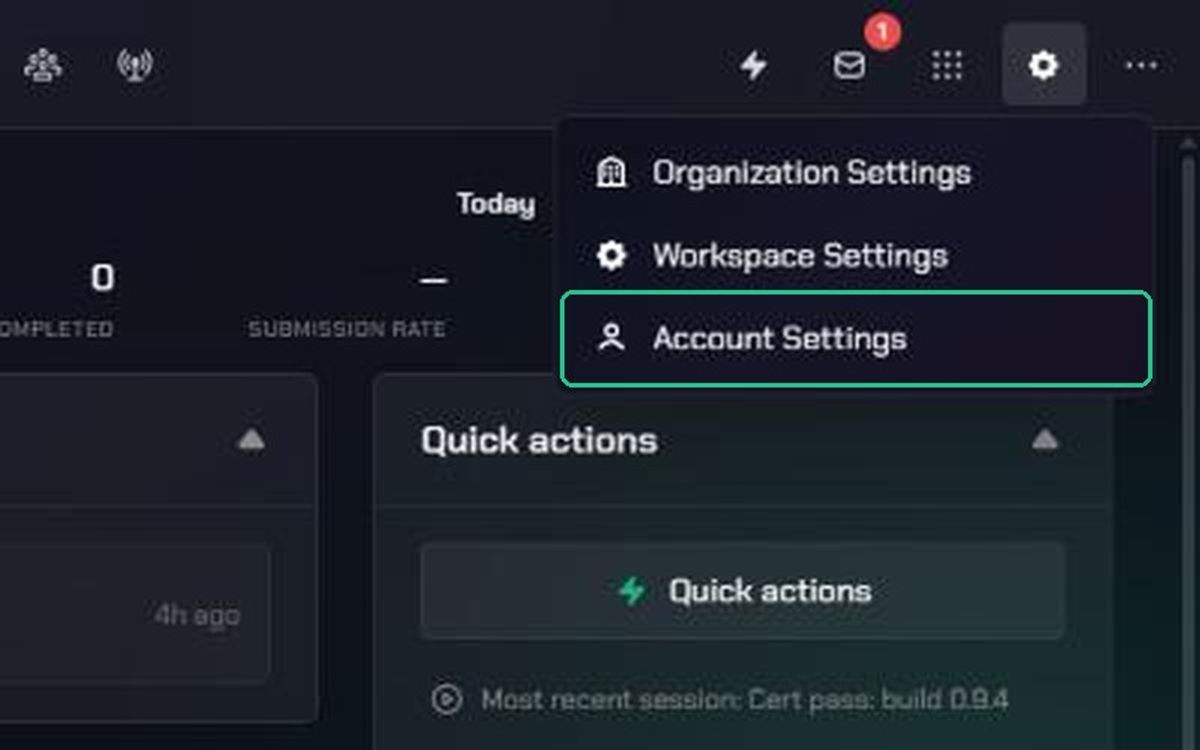Open the apps grid launcher
Image resolution: width=1200 pixels, height=750 pixels.
[x=946, y=66]
